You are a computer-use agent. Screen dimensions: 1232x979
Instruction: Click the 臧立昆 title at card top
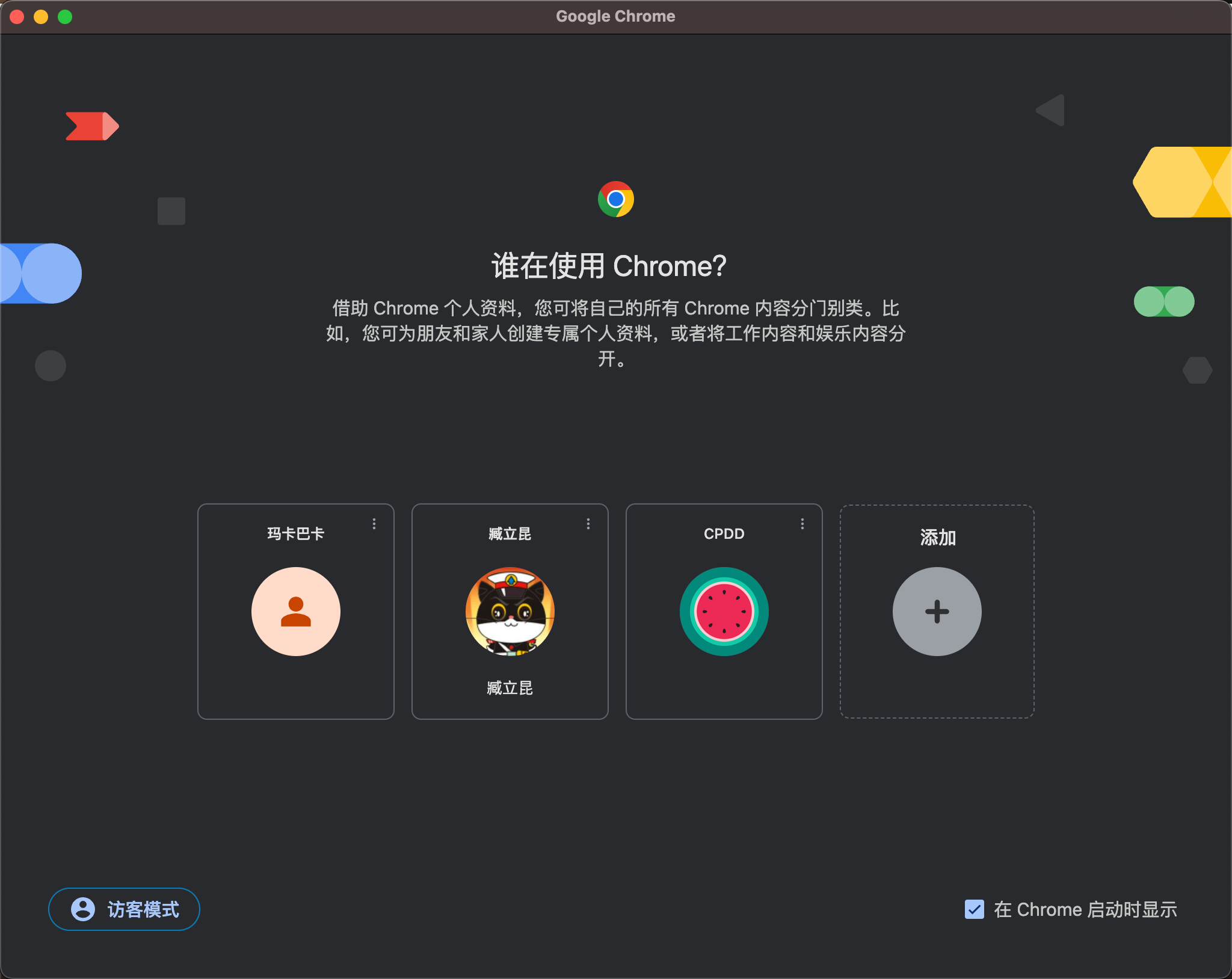point(510,533)
